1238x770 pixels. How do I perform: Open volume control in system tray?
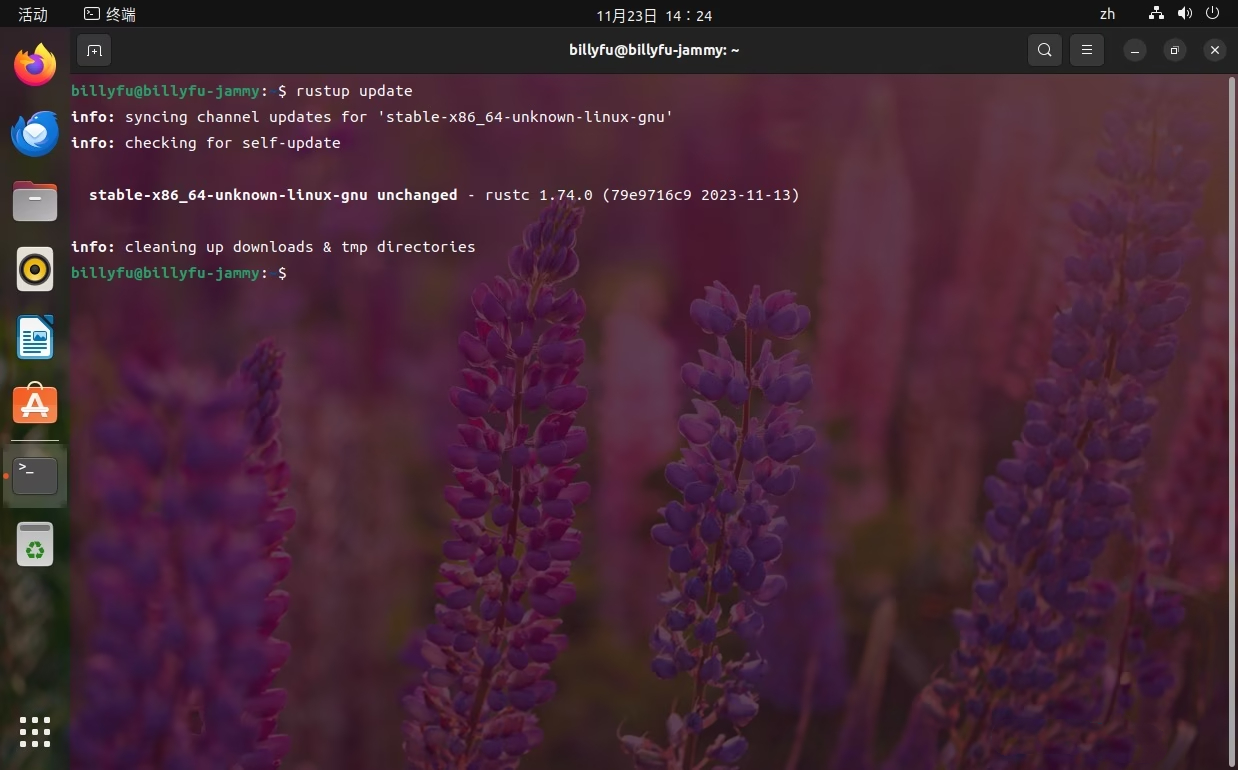[x=1185, y=14]
